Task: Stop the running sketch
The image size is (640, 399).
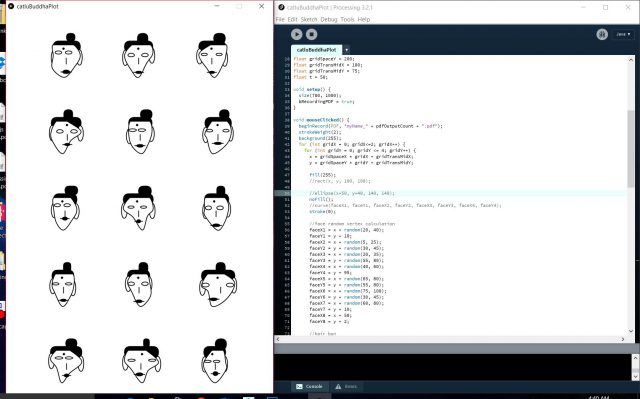Action: coord(311,34)
